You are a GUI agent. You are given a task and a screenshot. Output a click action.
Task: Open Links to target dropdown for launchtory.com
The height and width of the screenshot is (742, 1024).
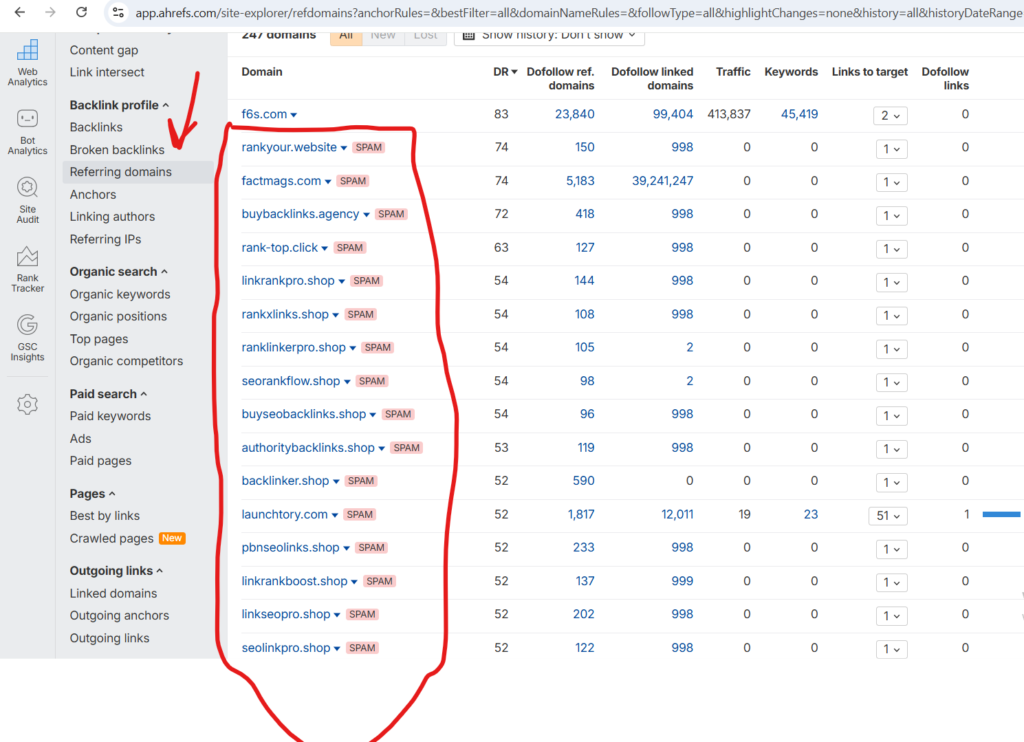coord(888,516)
